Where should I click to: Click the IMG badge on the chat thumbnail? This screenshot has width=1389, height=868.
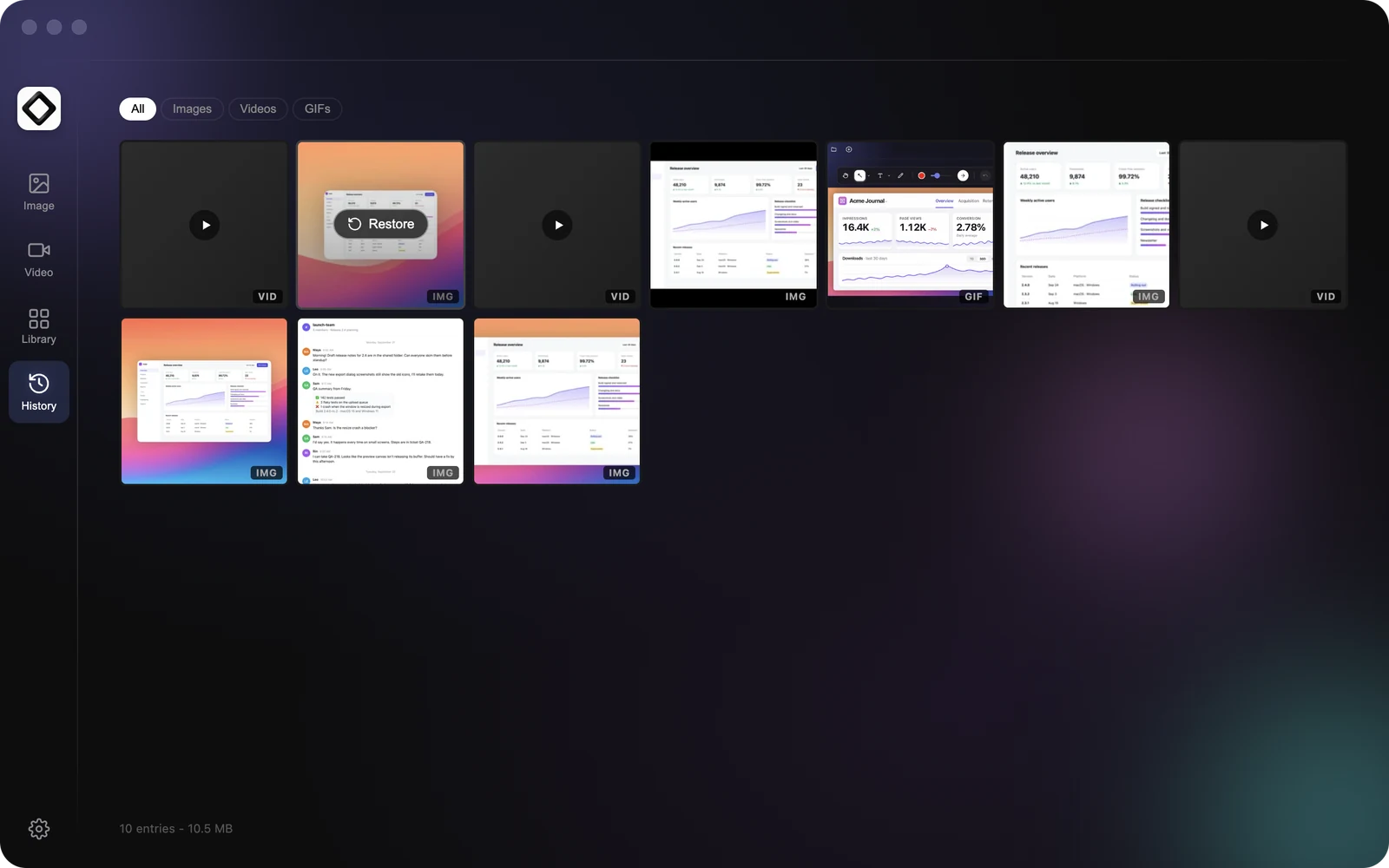pos(443,473)
